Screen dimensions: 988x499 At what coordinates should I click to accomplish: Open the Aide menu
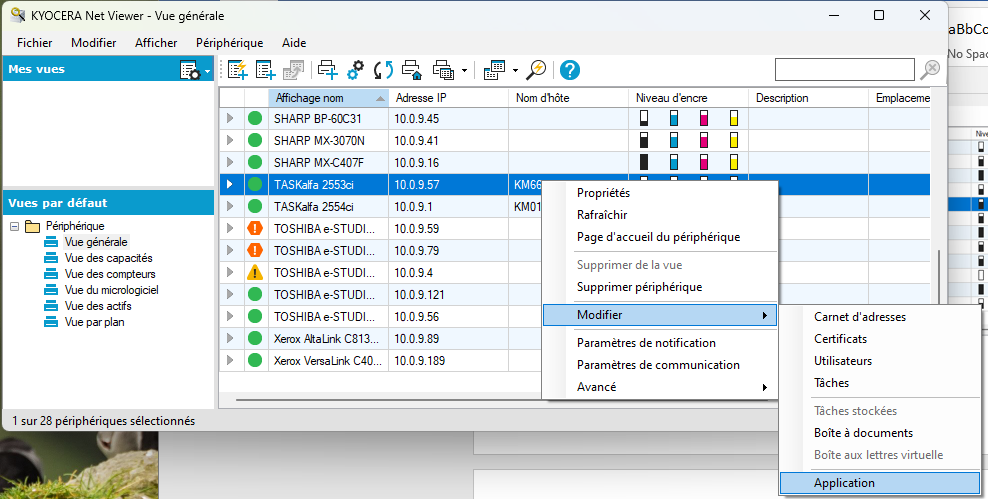294,43
